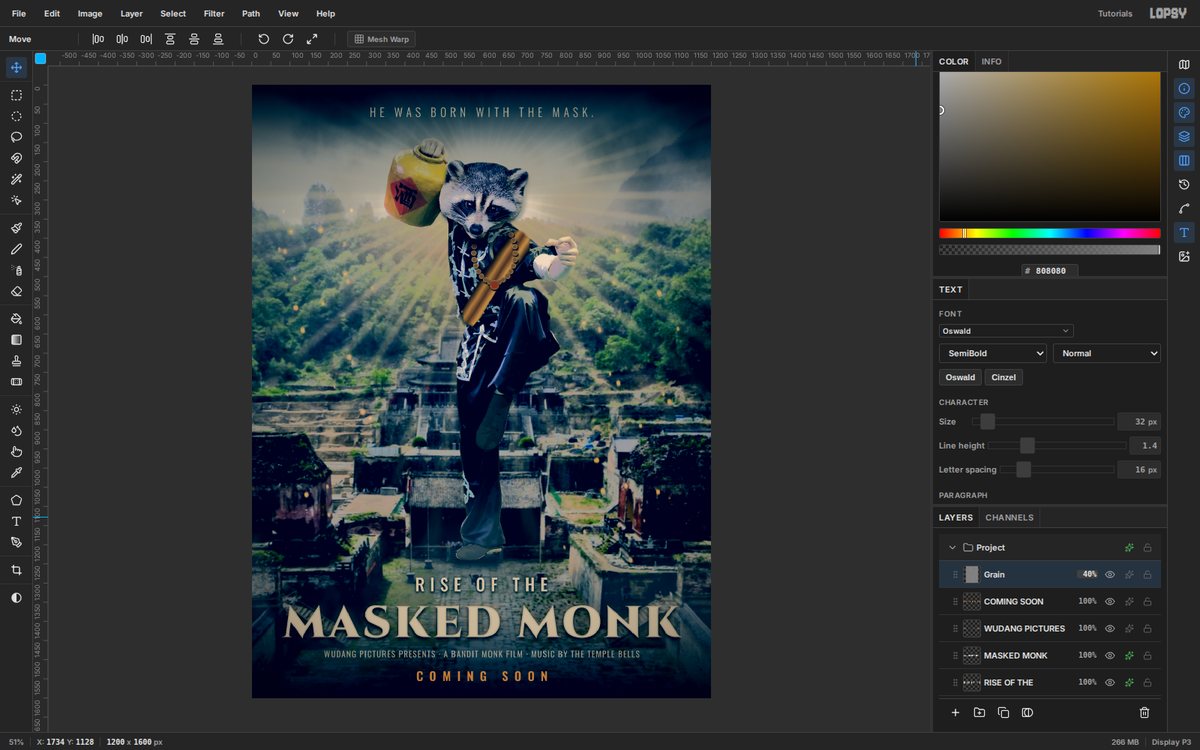Delete the selected layer with trash icon
Image resolution: width=1200 pixels, height=750 pixels.
(1145, 713)
